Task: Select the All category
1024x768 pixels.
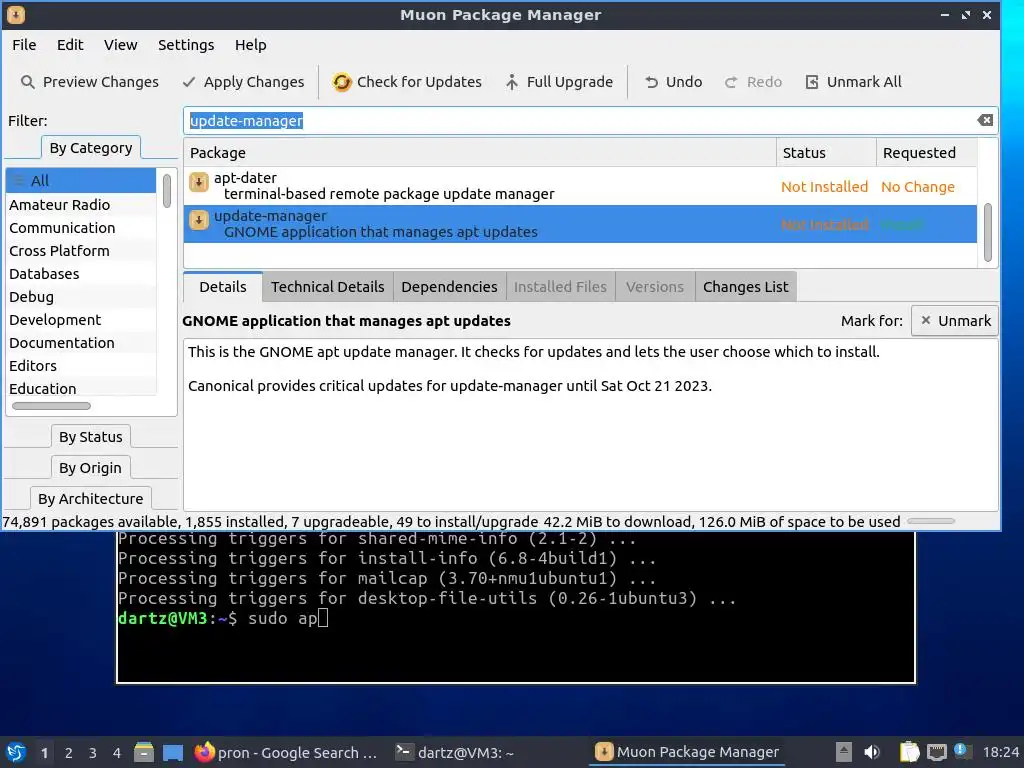Action: (x=81, y=181)
